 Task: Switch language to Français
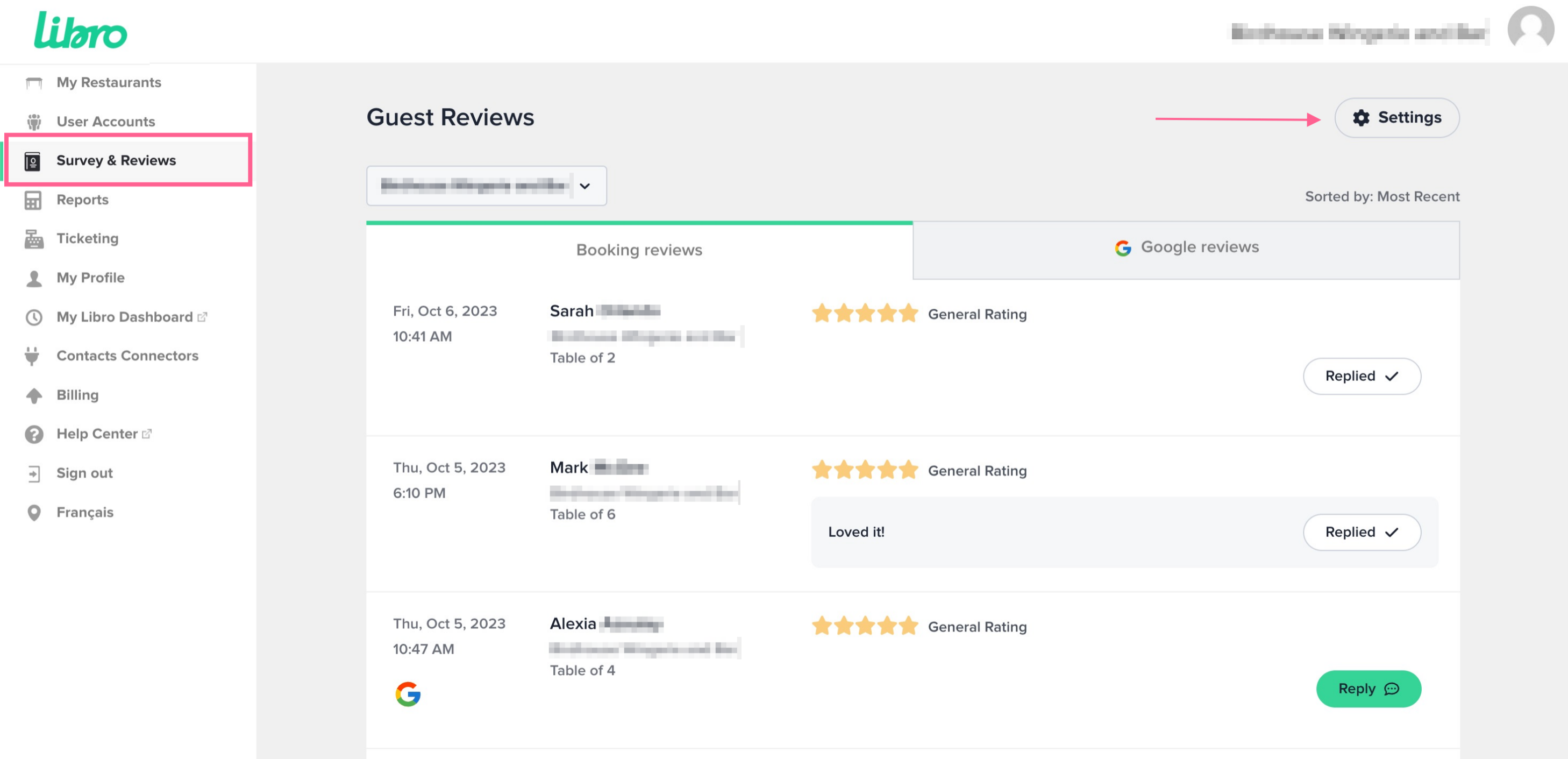[84, 512]
